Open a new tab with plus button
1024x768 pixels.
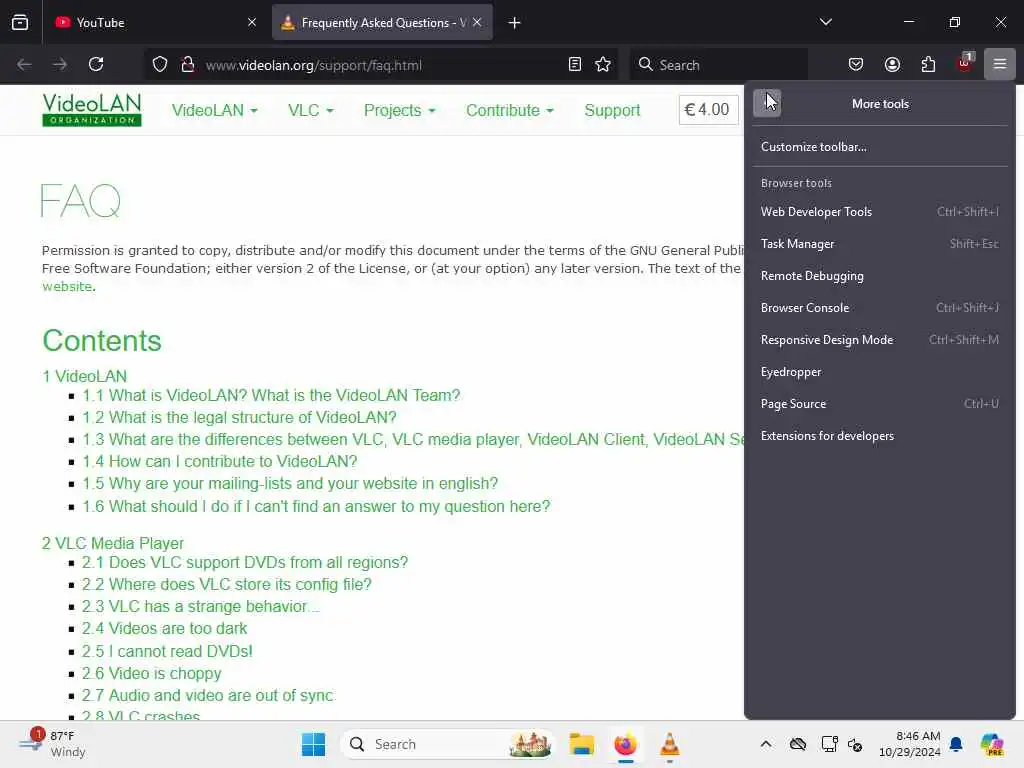pyautogui.click(x=514, y=23)
